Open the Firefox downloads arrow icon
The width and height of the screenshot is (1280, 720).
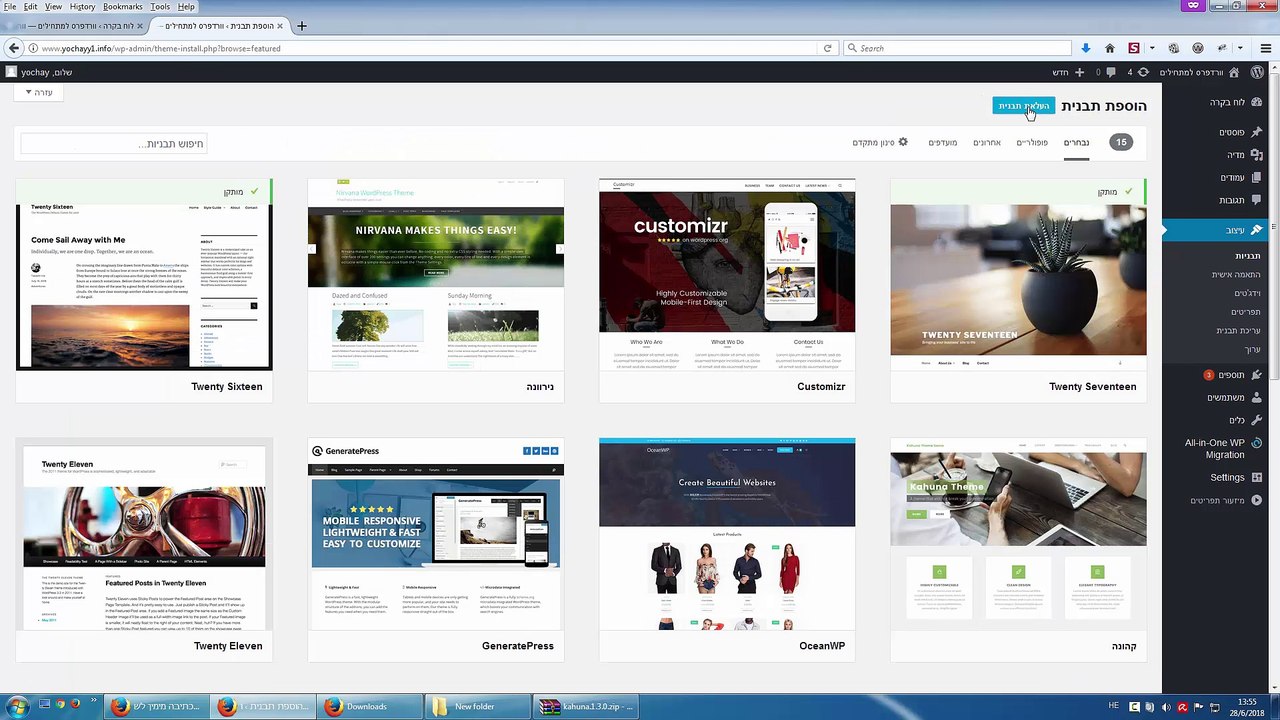click(1086, 48)
